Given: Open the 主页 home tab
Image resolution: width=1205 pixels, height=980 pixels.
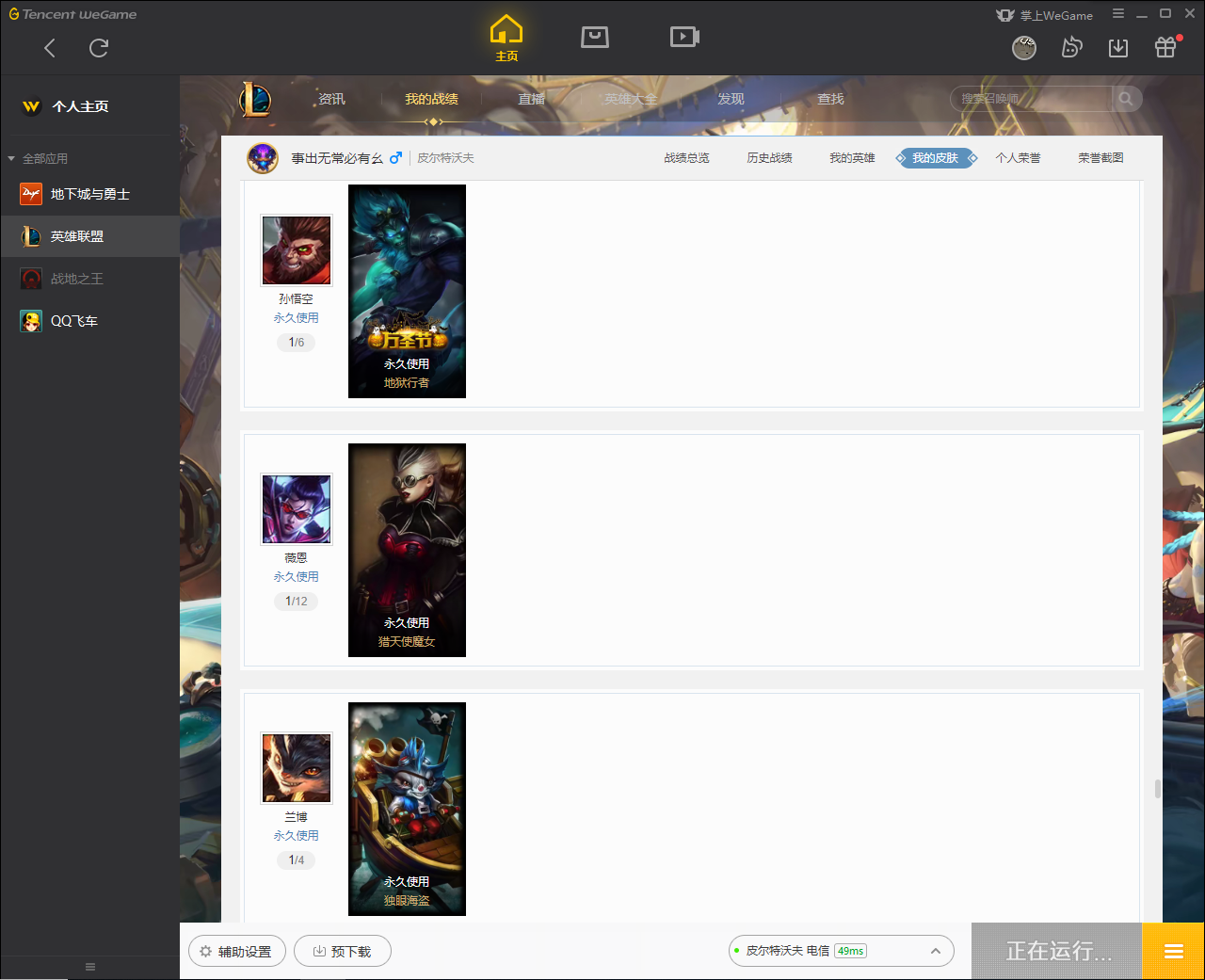Looking at the screenshot, I should 506,39.
